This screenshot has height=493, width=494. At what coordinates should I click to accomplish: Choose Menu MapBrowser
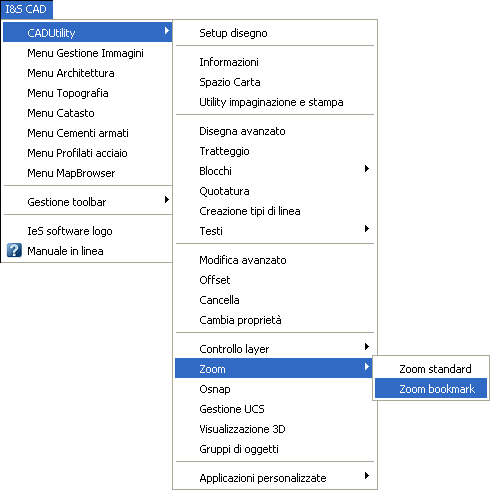coord(88,173)
